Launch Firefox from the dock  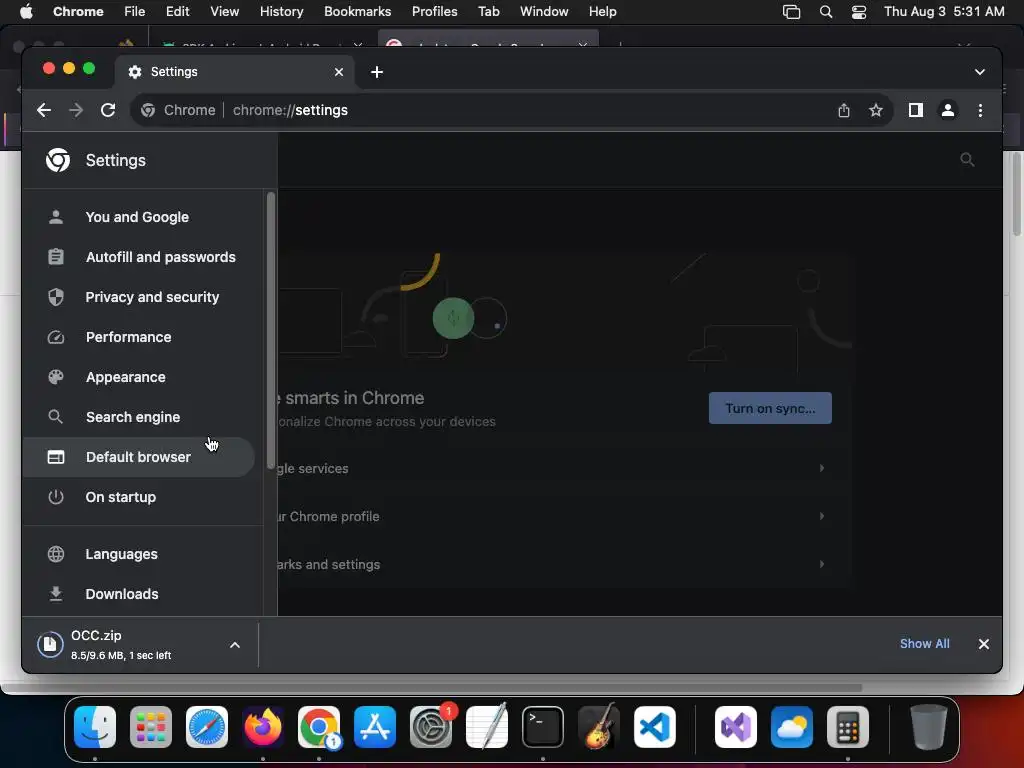click(263, 727)
